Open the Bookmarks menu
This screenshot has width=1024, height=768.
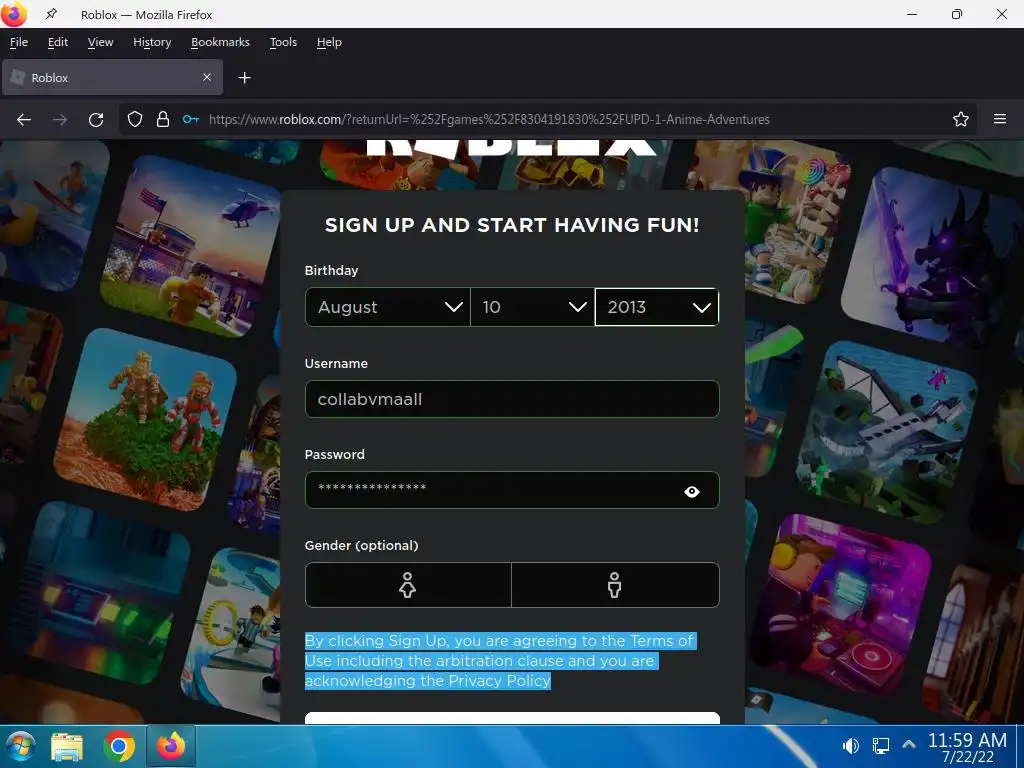[220, 42]
